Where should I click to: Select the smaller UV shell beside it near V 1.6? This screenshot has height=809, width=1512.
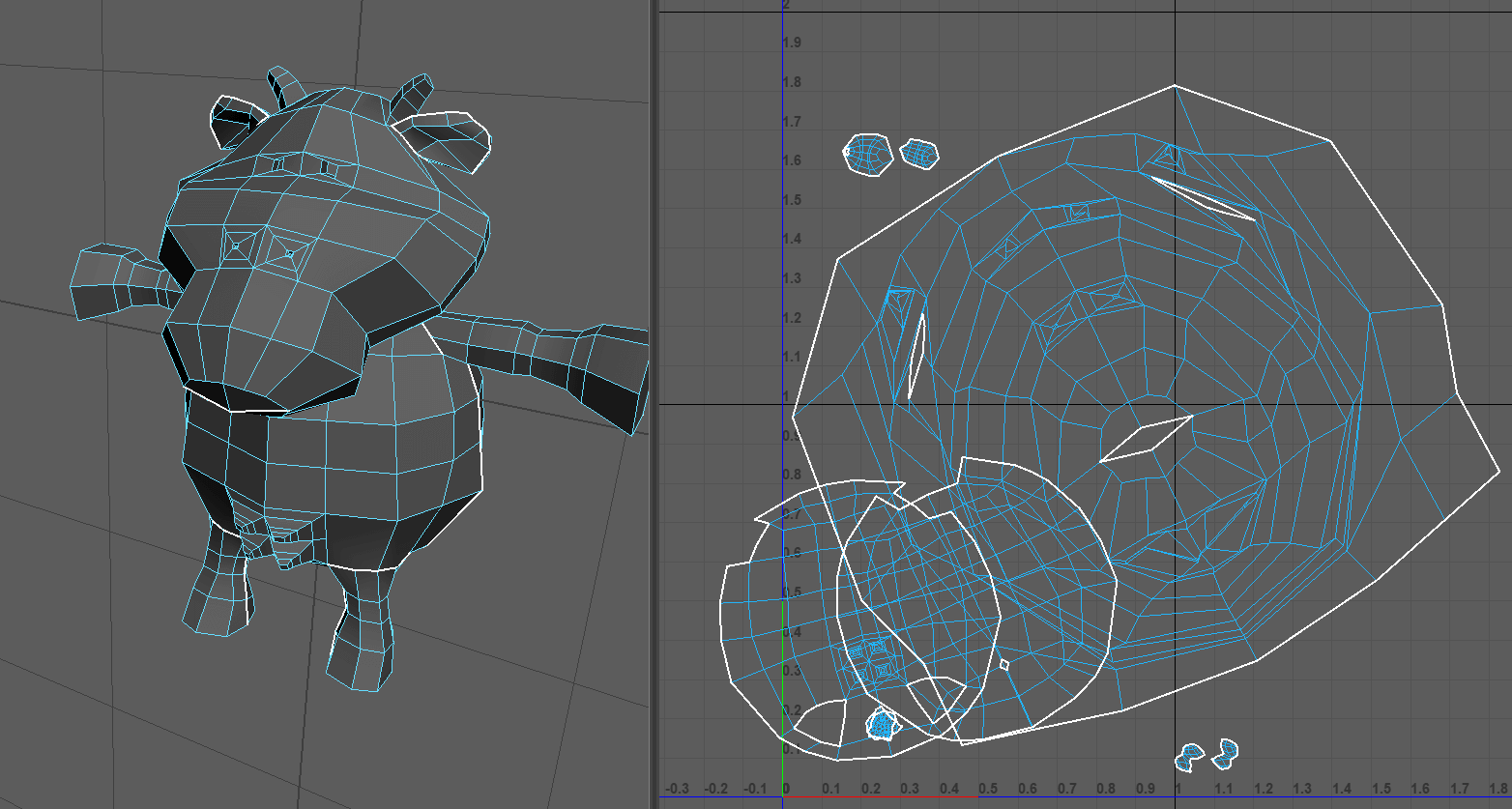[x=919, y=153]
